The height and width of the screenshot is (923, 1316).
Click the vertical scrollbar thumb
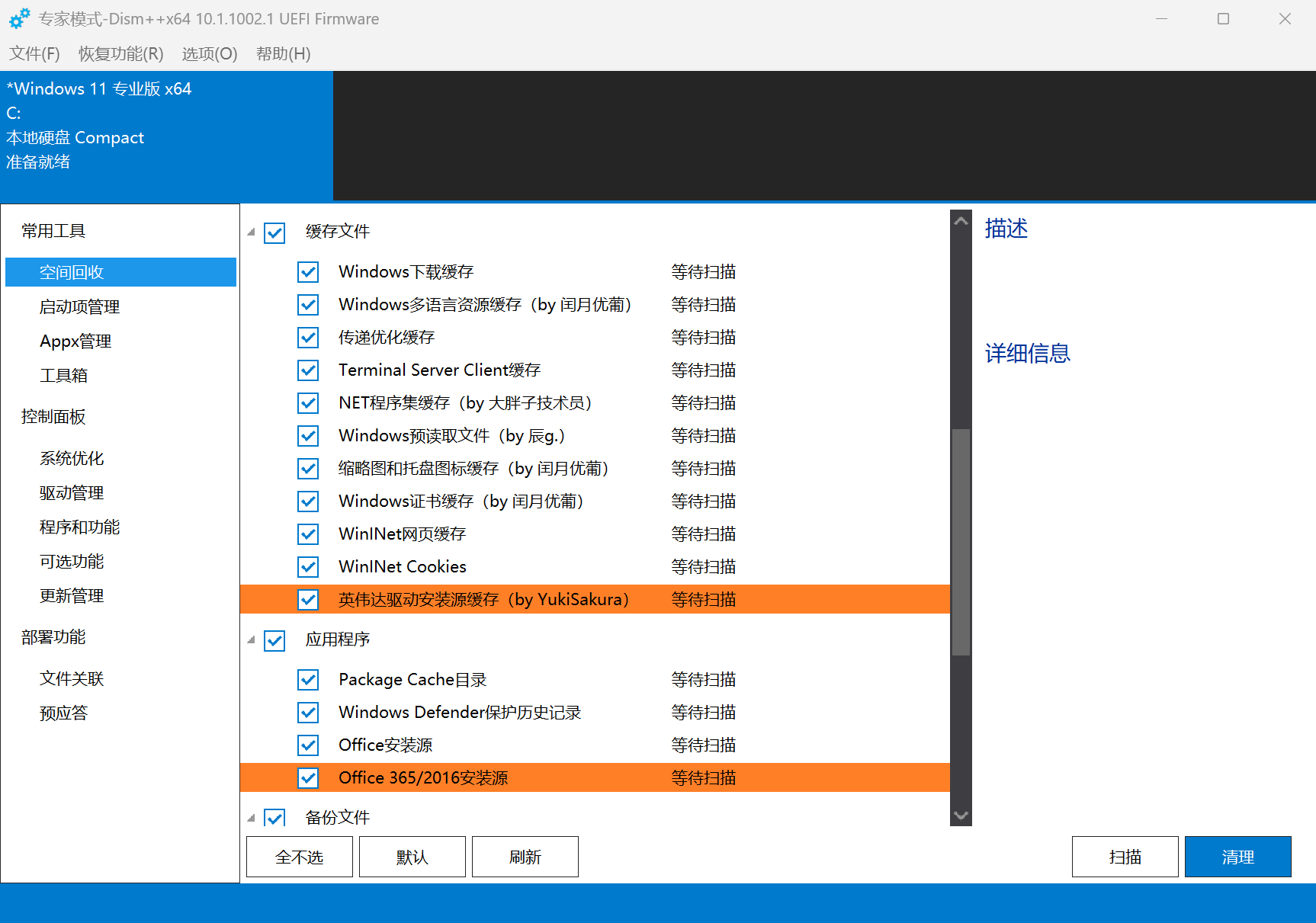pos(961,542)
